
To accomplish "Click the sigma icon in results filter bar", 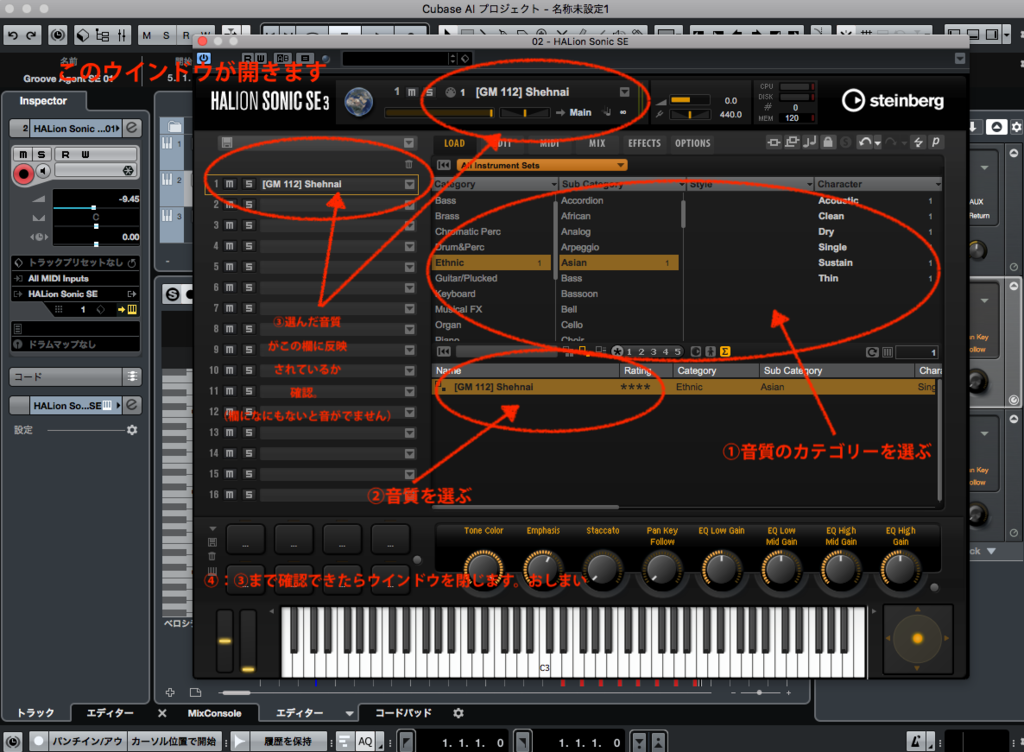I will click(725, 352).
